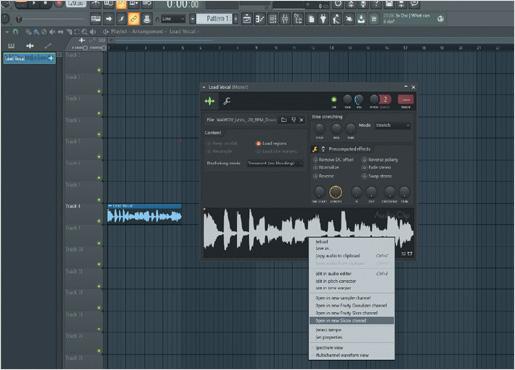
Task: Choose Open in new sampler channel
Action: coord(352,298)
